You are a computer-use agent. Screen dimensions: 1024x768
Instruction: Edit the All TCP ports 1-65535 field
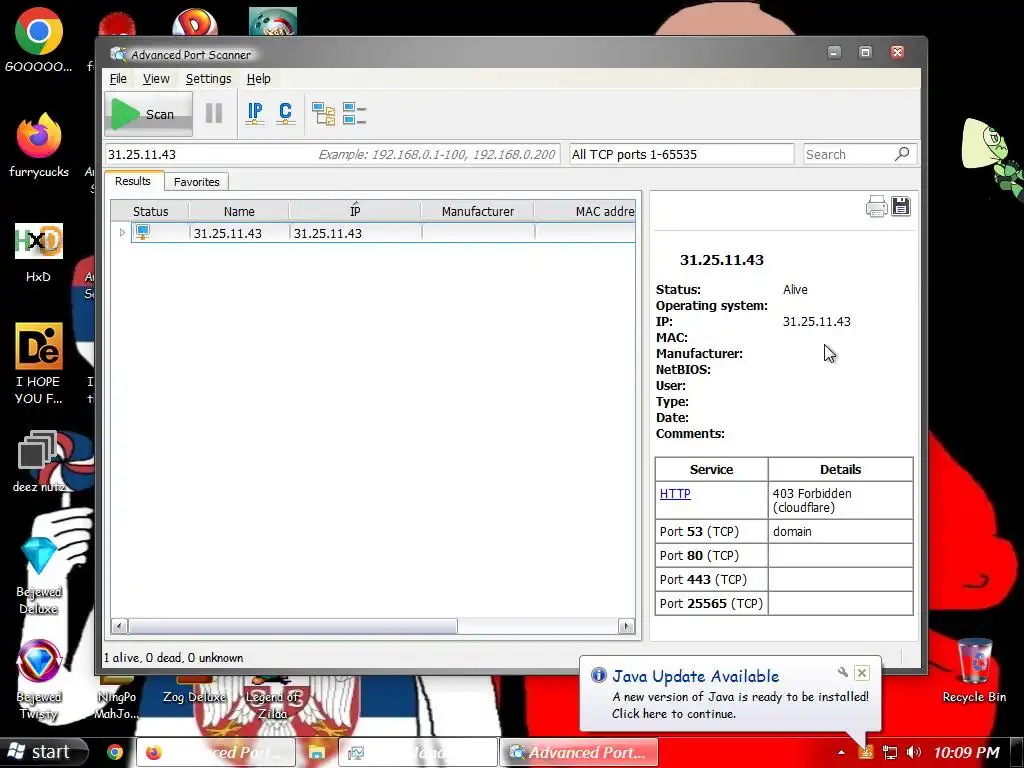[681, 154]
